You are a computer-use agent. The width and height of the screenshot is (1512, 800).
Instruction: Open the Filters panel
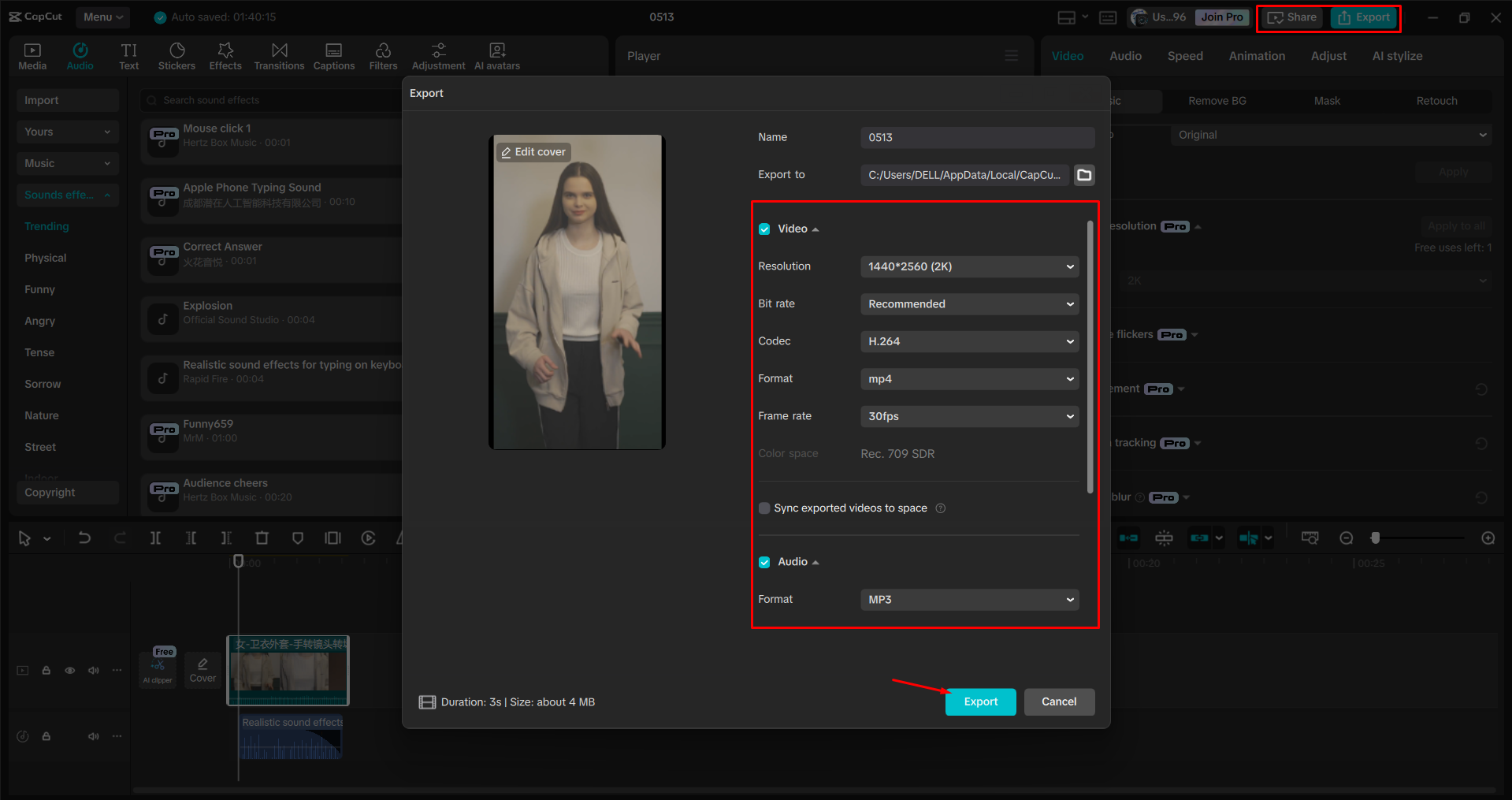383,55
